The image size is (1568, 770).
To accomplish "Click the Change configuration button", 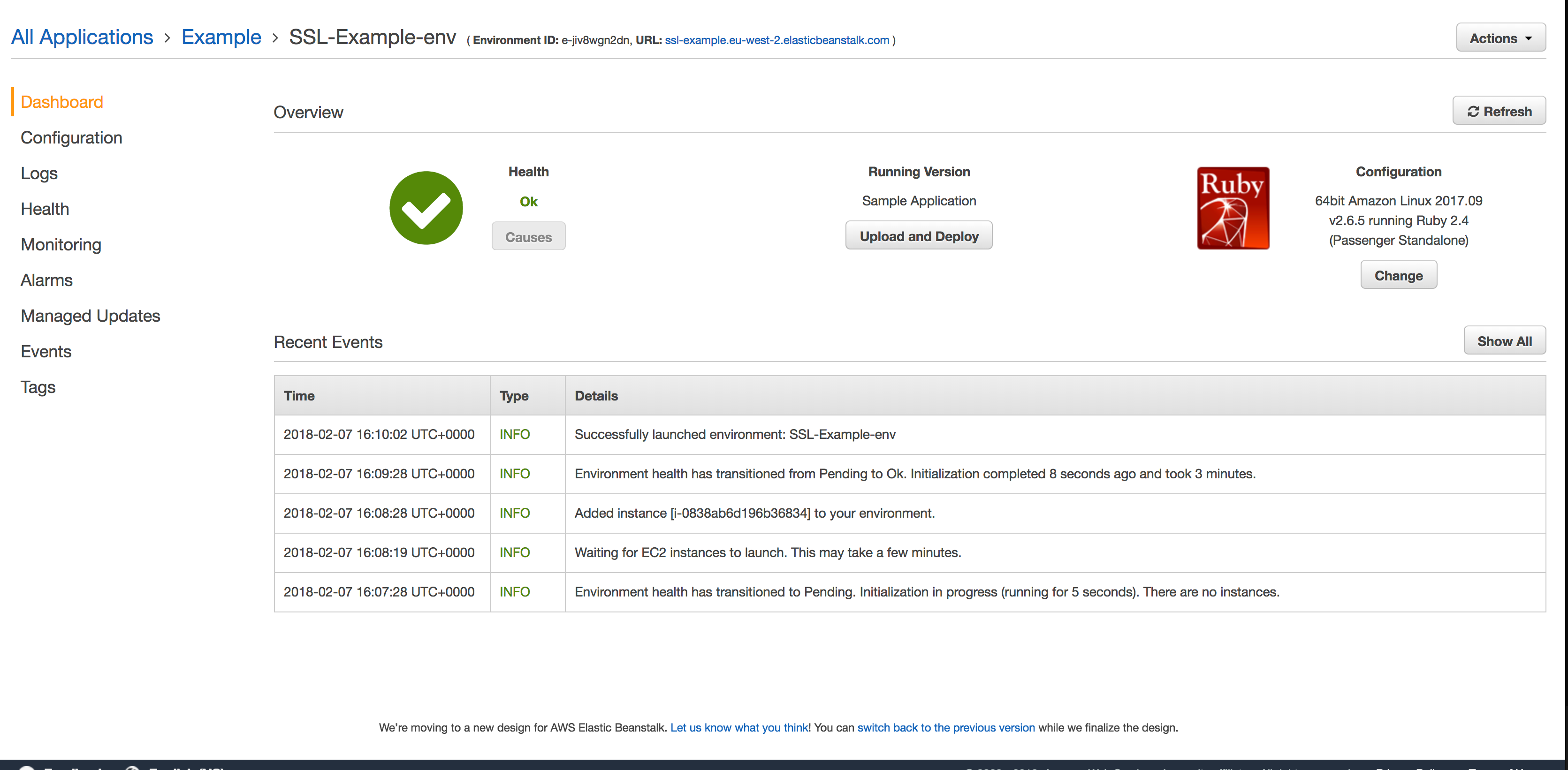I will tap(1398, 275).
